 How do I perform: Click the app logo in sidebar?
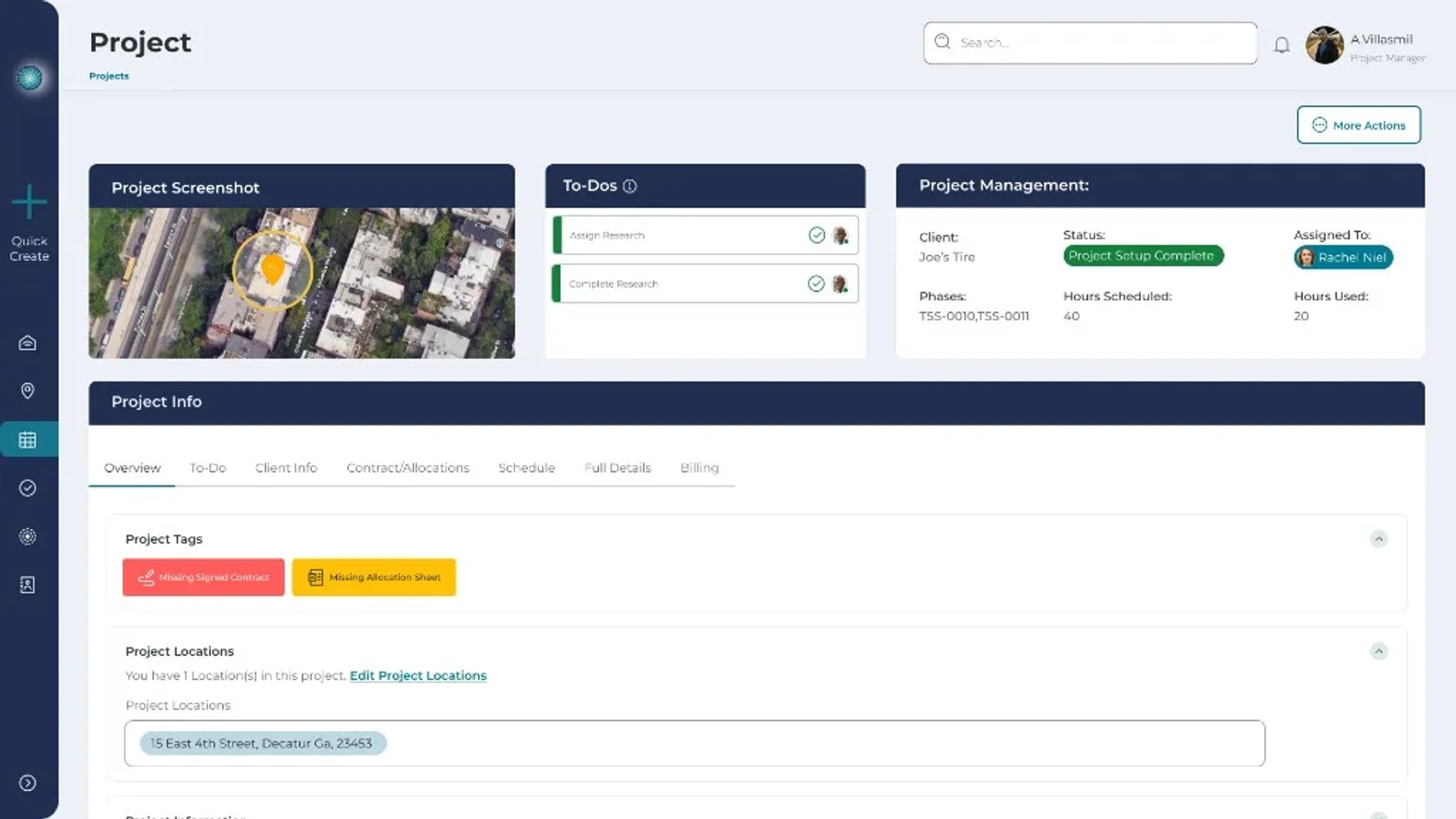point(29,77)
